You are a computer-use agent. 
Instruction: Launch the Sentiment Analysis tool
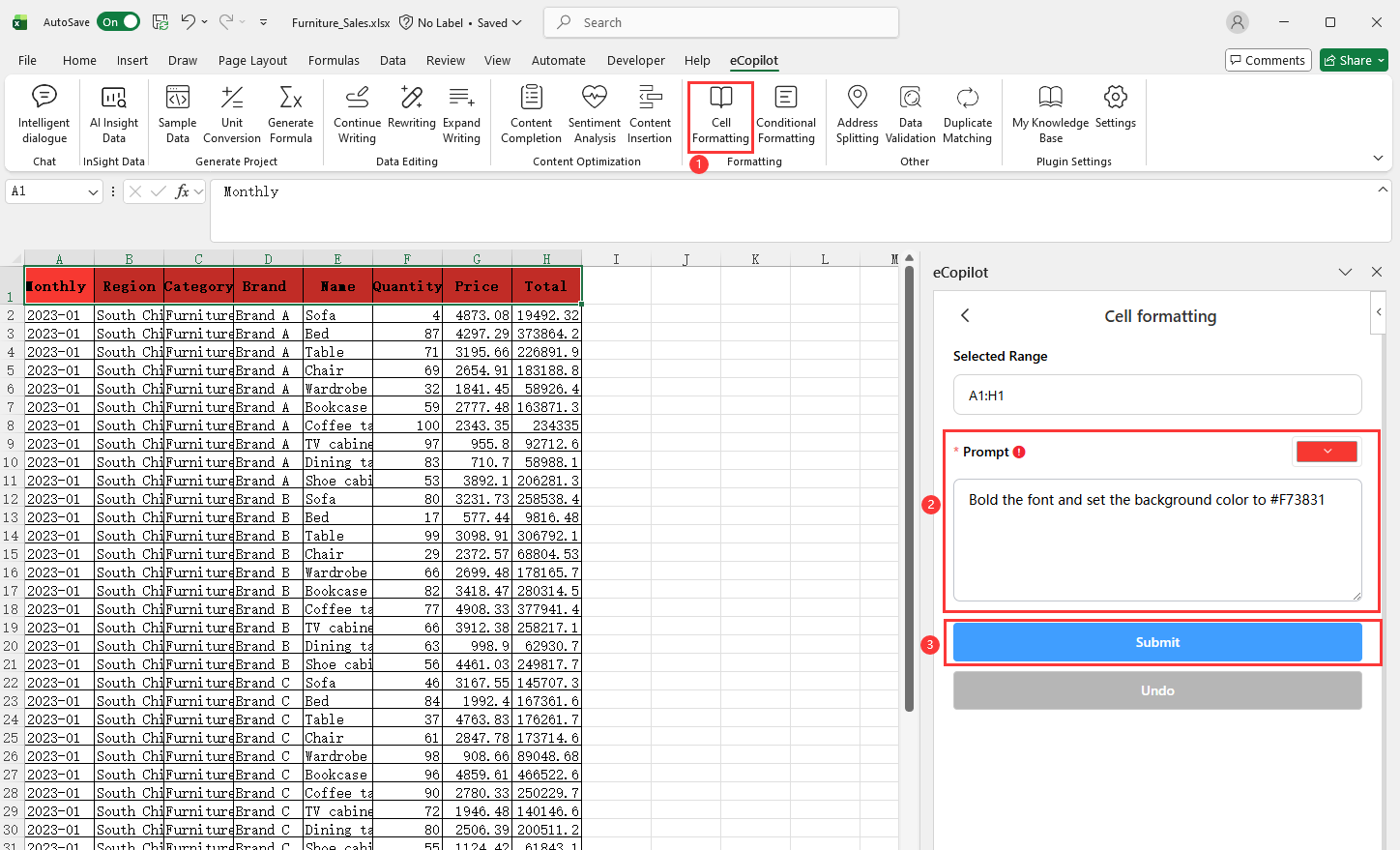(594, 114)
